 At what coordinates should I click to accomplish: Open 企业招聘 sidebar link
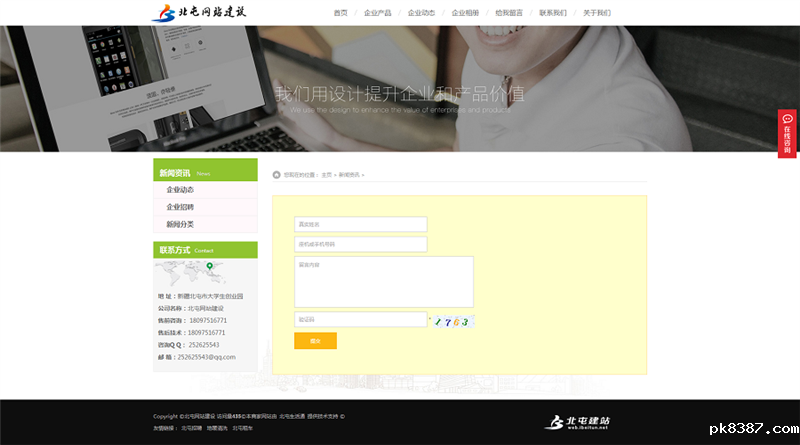tap(180, 207)
